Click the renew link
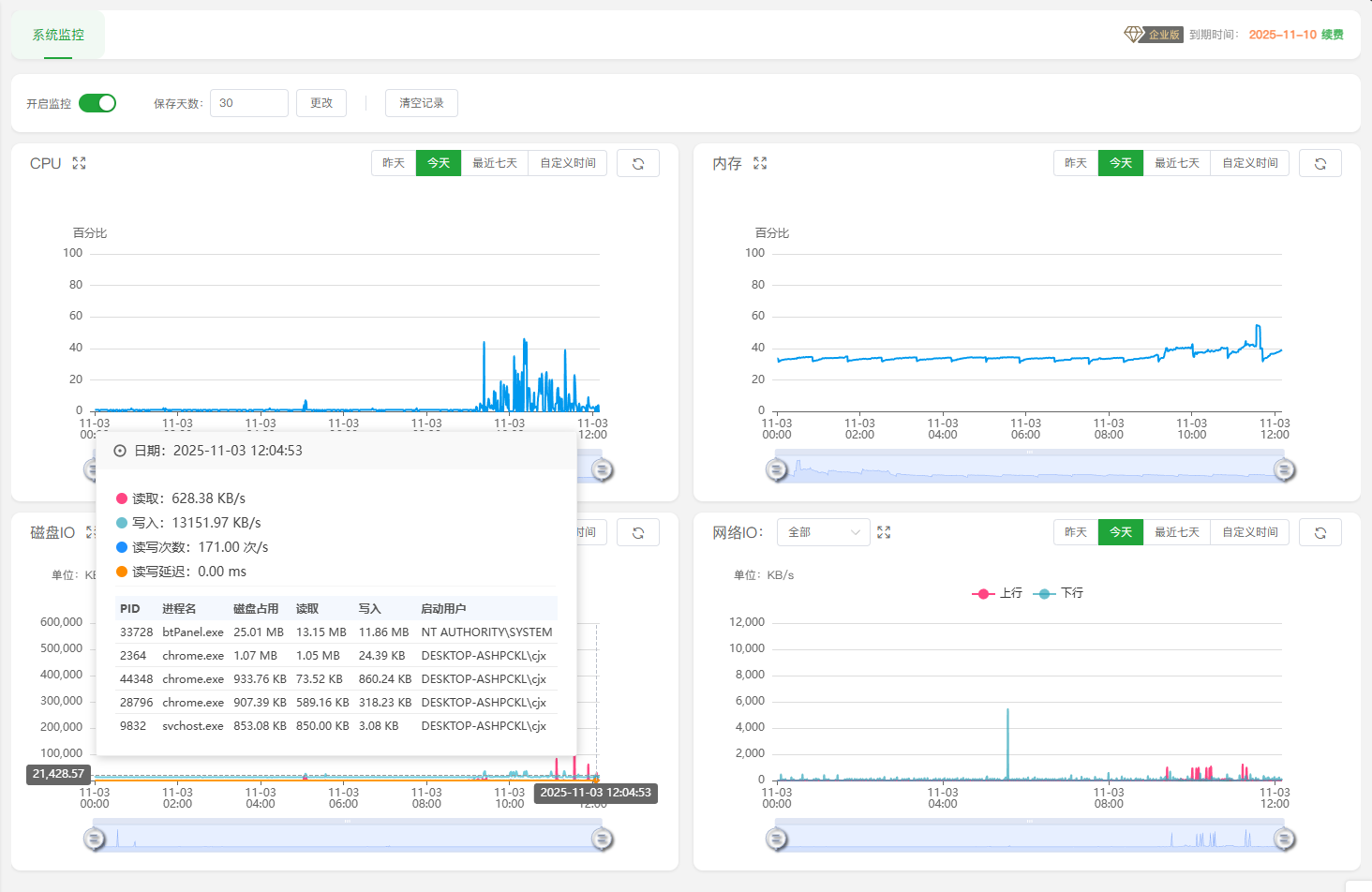The image size is (1372, 892). [x=1332, y=35]
